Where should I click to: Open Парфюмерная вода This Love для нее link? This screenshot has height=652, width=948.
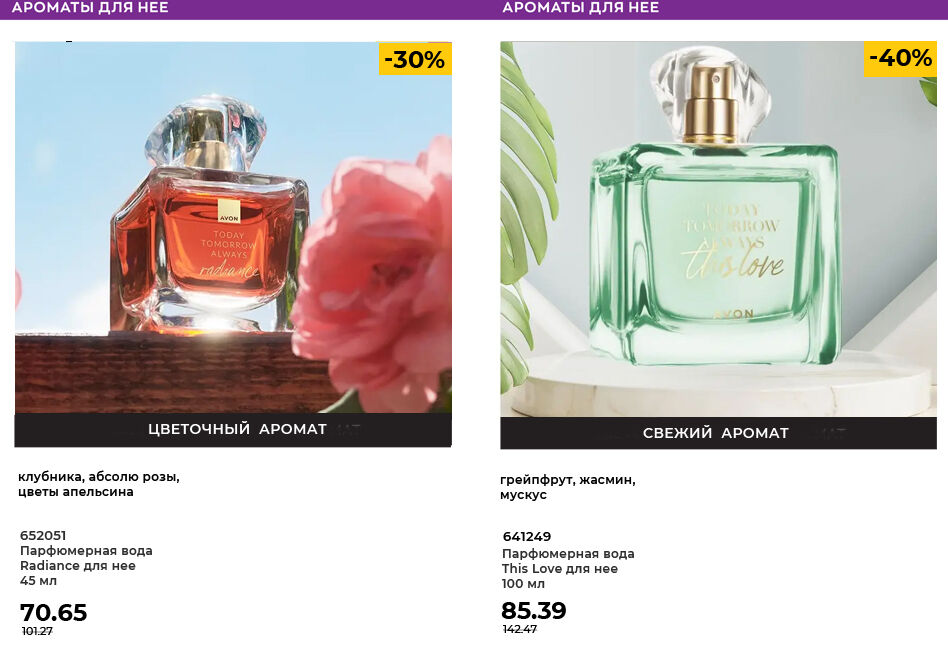coord(568,561)
